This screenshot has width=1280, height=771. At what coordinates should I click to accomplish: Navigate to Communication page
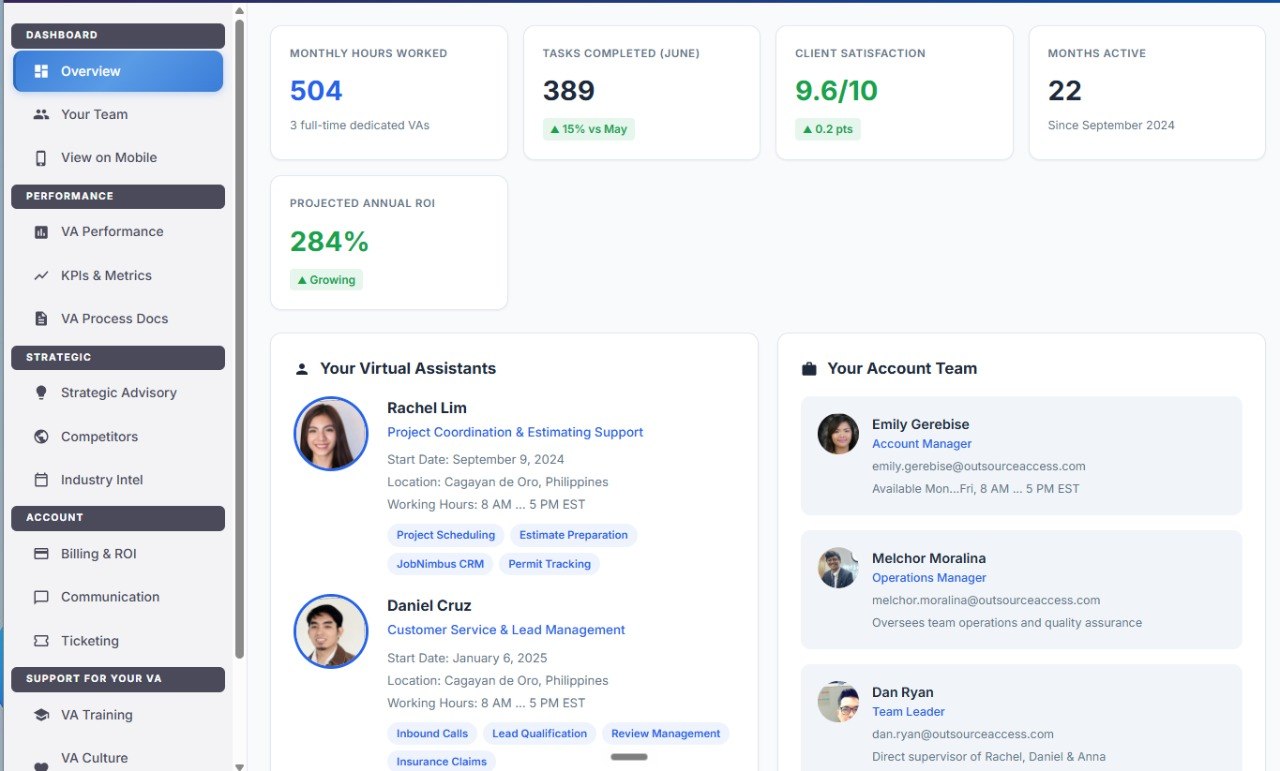click(118, 597)
